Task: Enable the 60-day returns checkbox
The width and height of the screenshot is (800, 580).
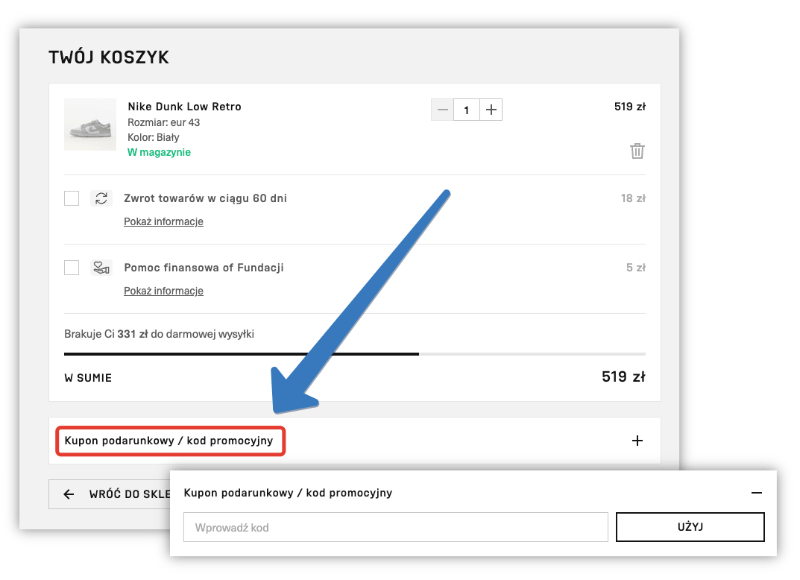Action: pyautogui.click(x=72, y=198)
